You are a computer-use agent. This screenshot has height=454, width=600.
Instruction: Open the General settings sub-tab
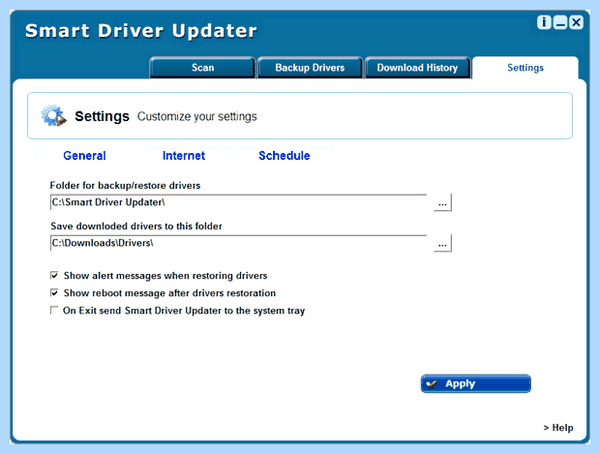coord(85,155)
